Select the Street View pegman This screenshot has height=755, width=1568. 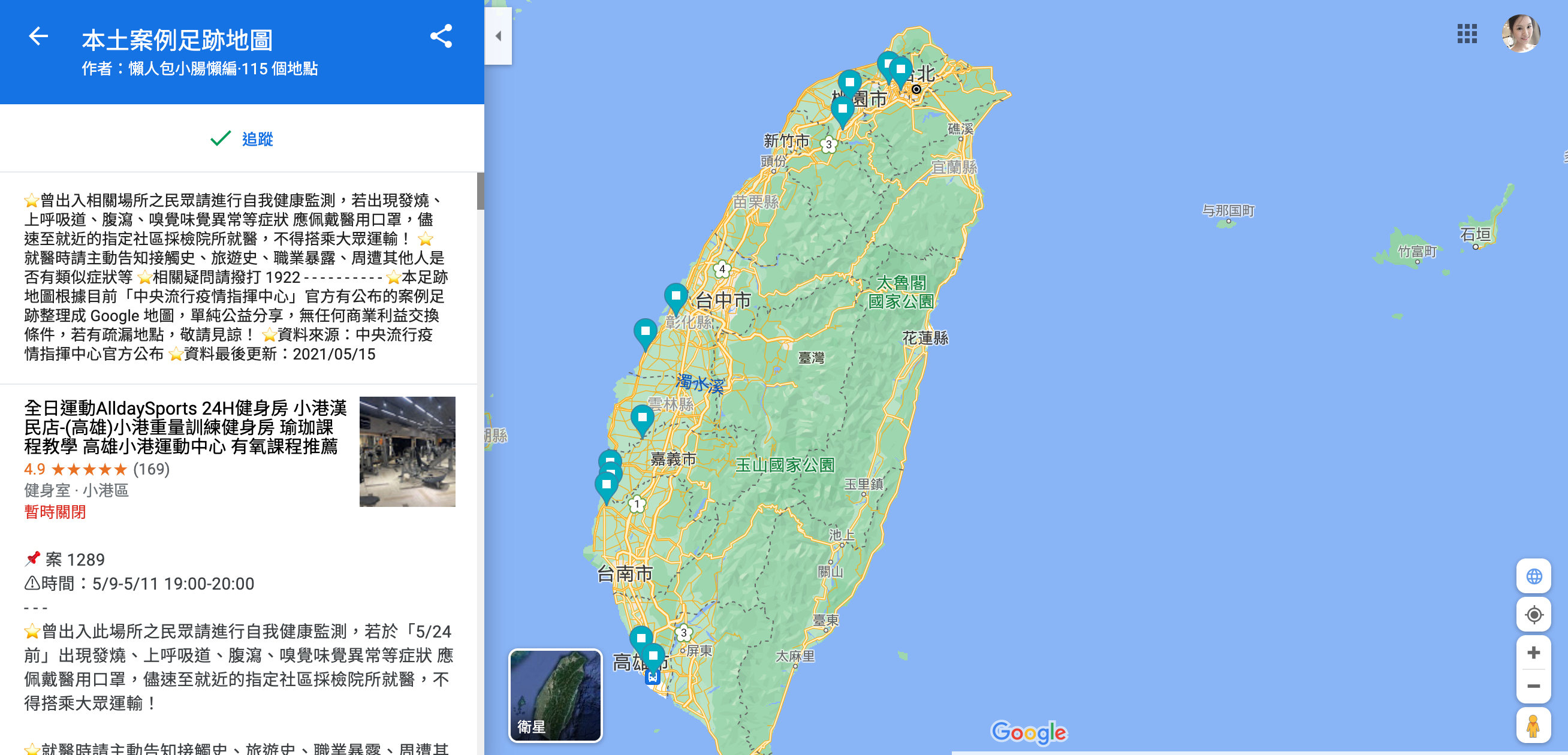point(1533,725)
